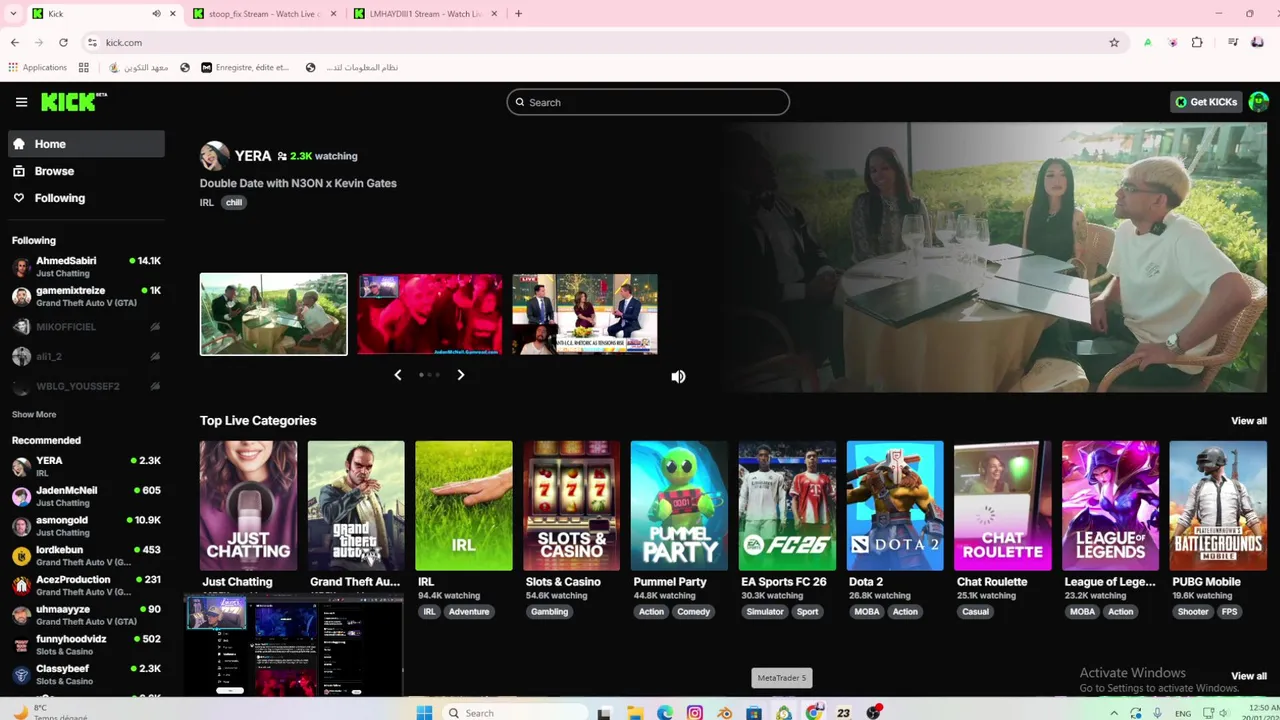Open asmongold's avatar in Recommended
Image resolution: width=1280 pixels, height=720 pixels.
[x=21, y=527]
